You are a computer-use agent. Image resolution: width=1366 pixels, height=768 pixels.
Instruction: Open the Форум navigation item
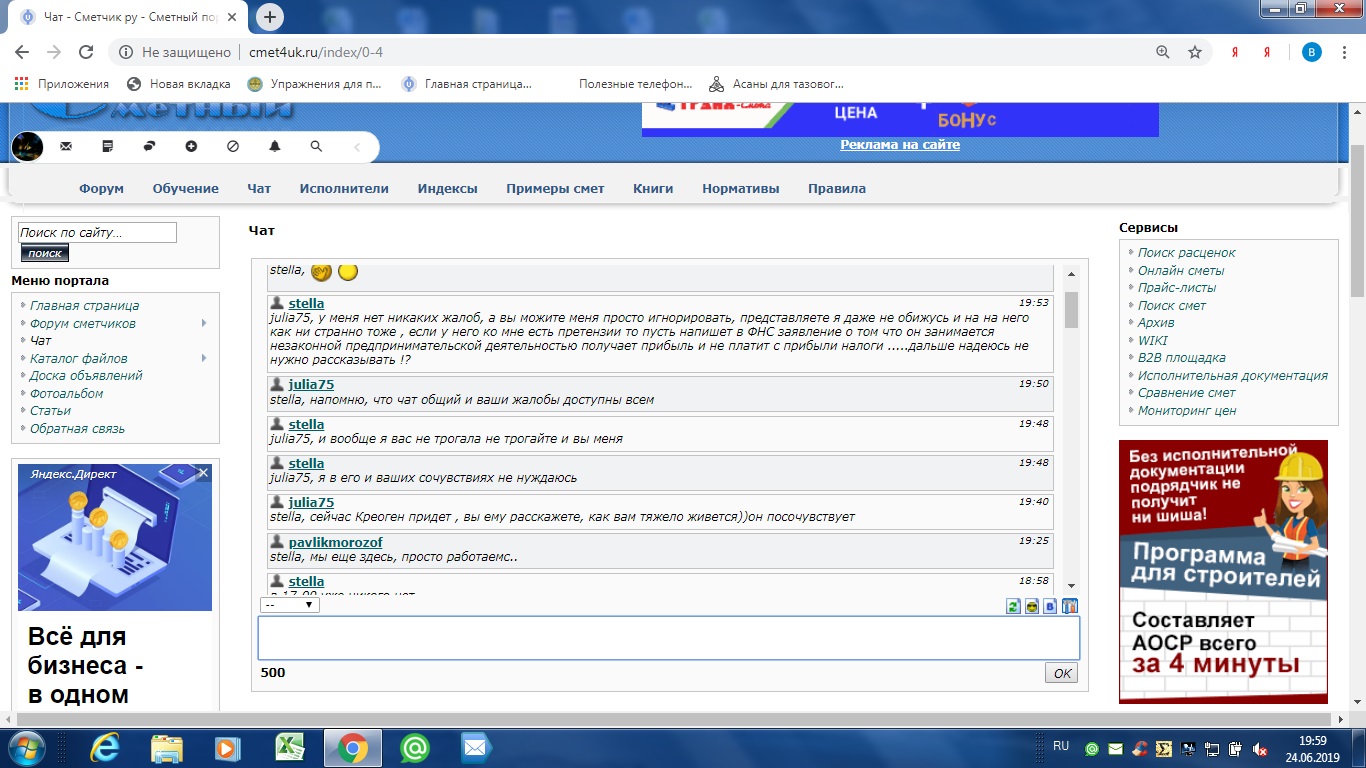101,188
